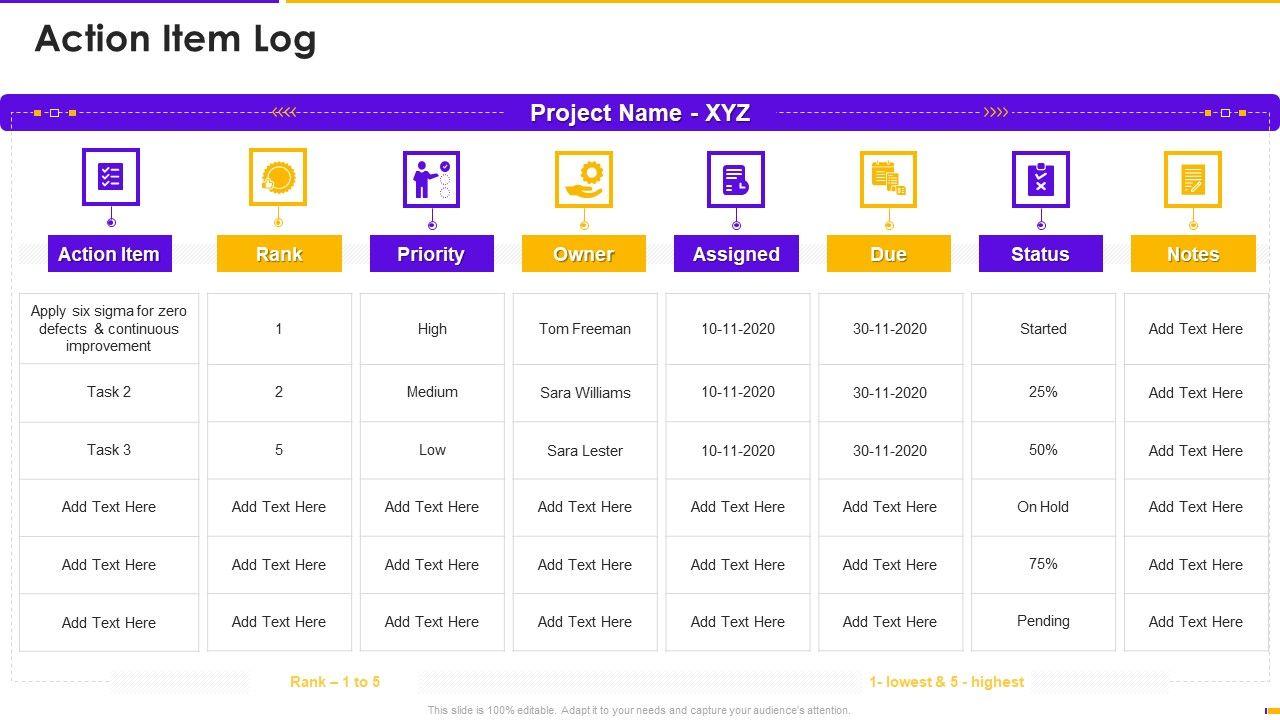Select the badge icon above Rank
This screenshot has width=1280, height=720.
click(x=278, y=177)
